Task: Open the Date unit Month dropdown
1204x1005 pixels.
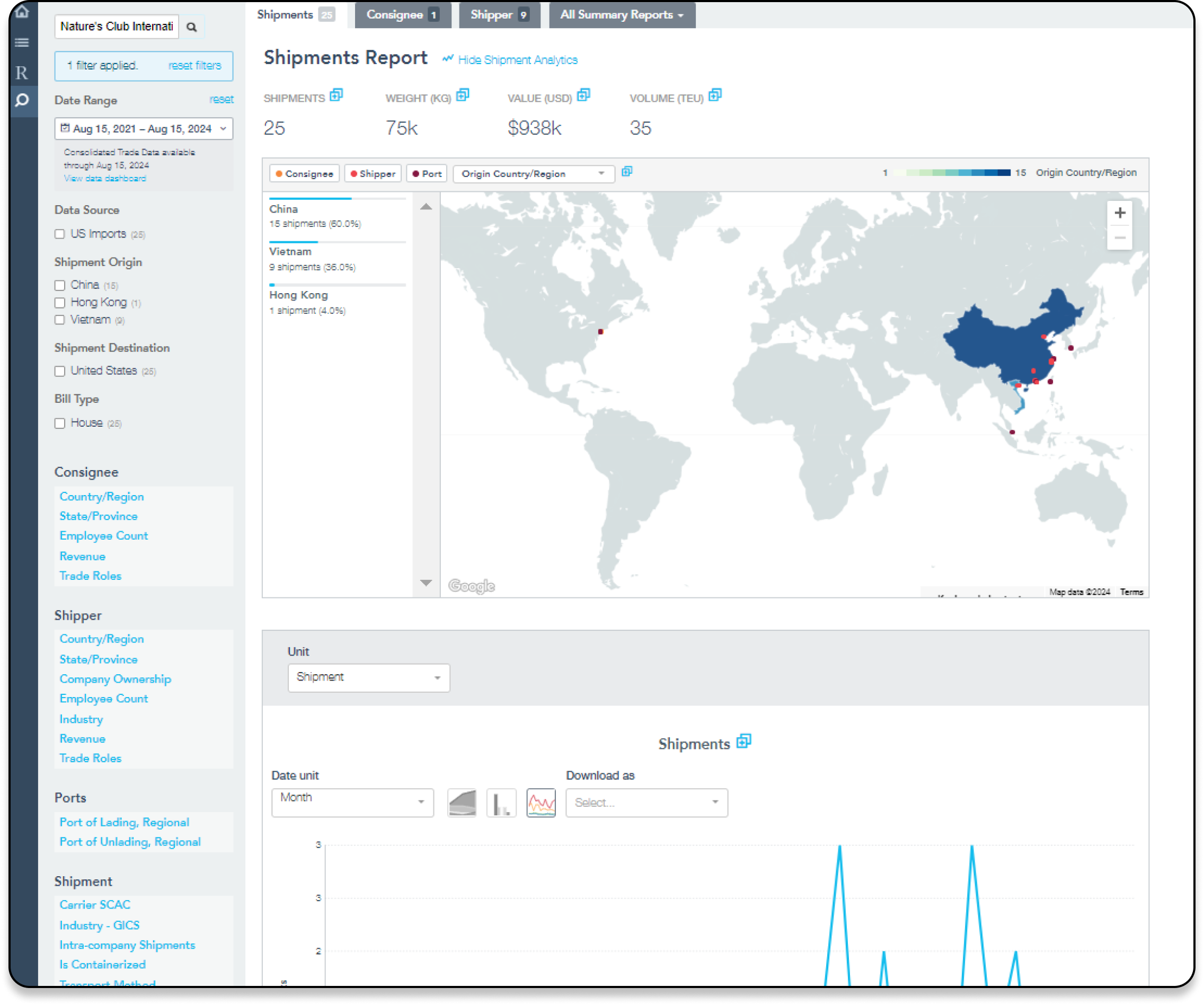Action: click(x=352, y=803)
